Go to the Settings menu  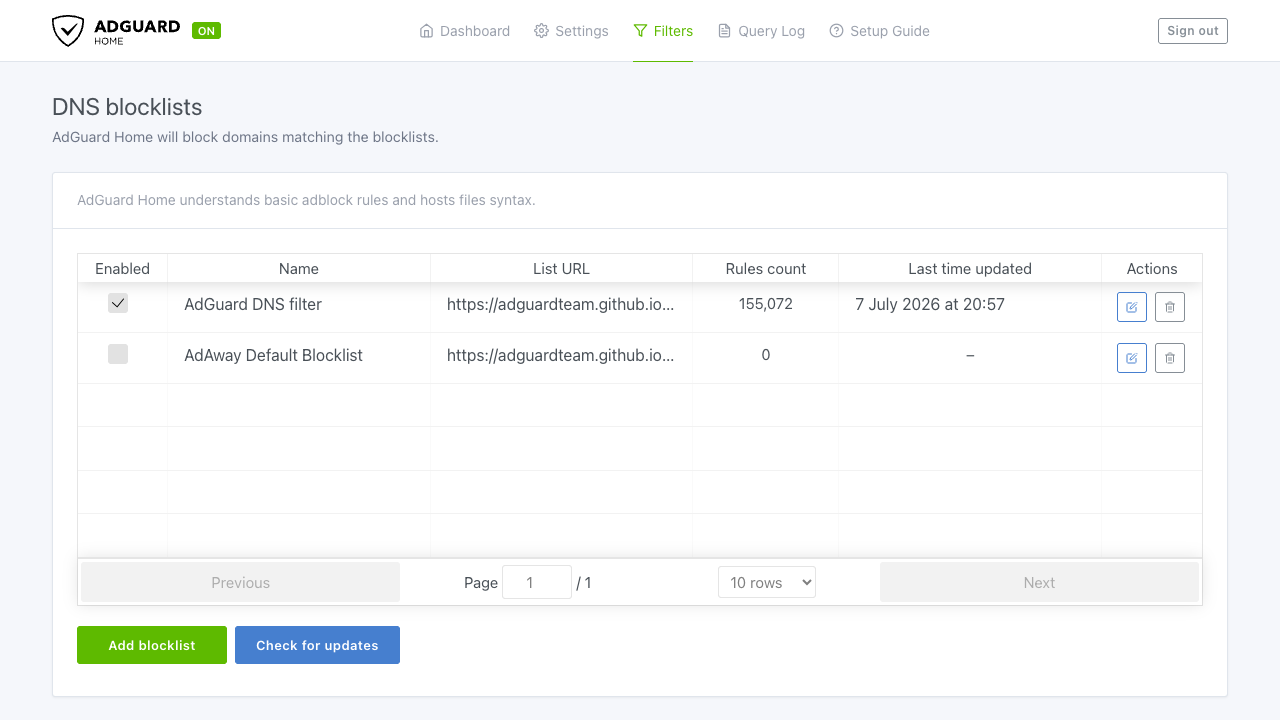(571, 31)
